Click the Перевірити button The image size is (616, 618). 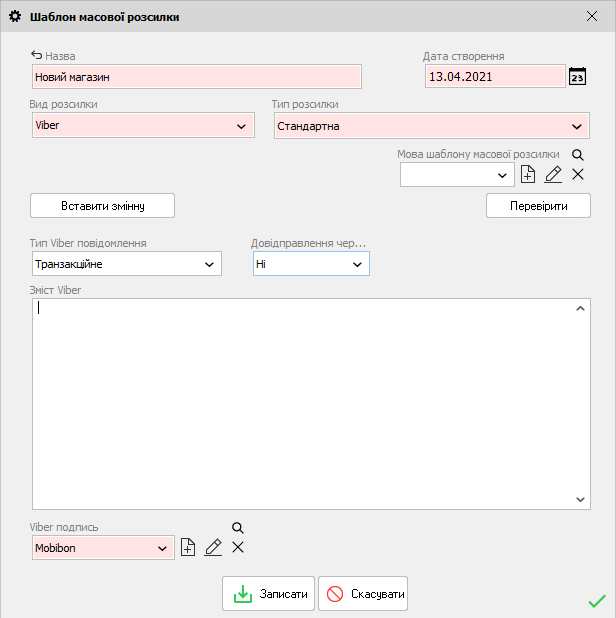538,205
